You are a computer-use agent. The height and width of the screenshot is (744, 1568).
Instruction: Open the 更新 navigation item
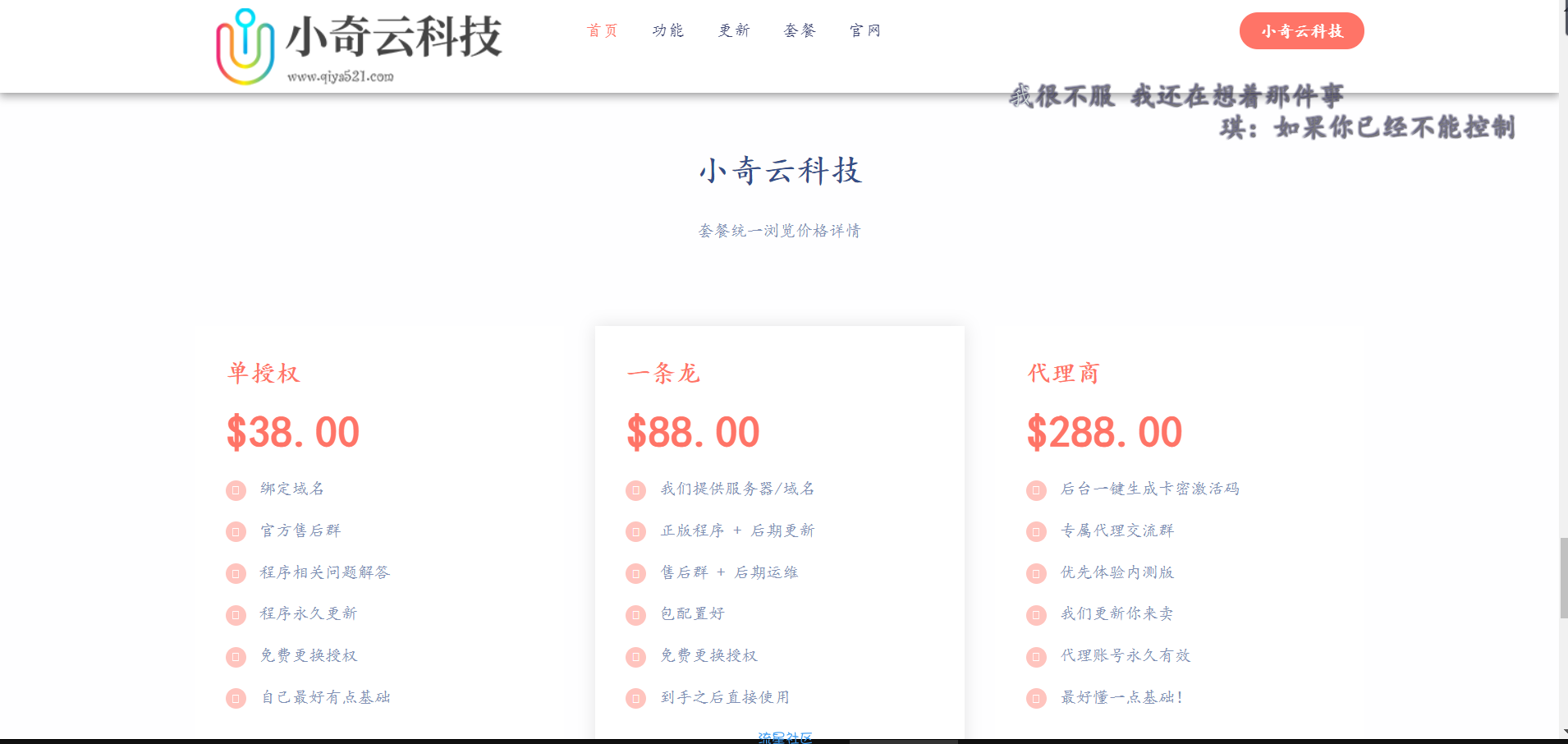(x=734, y=30)
